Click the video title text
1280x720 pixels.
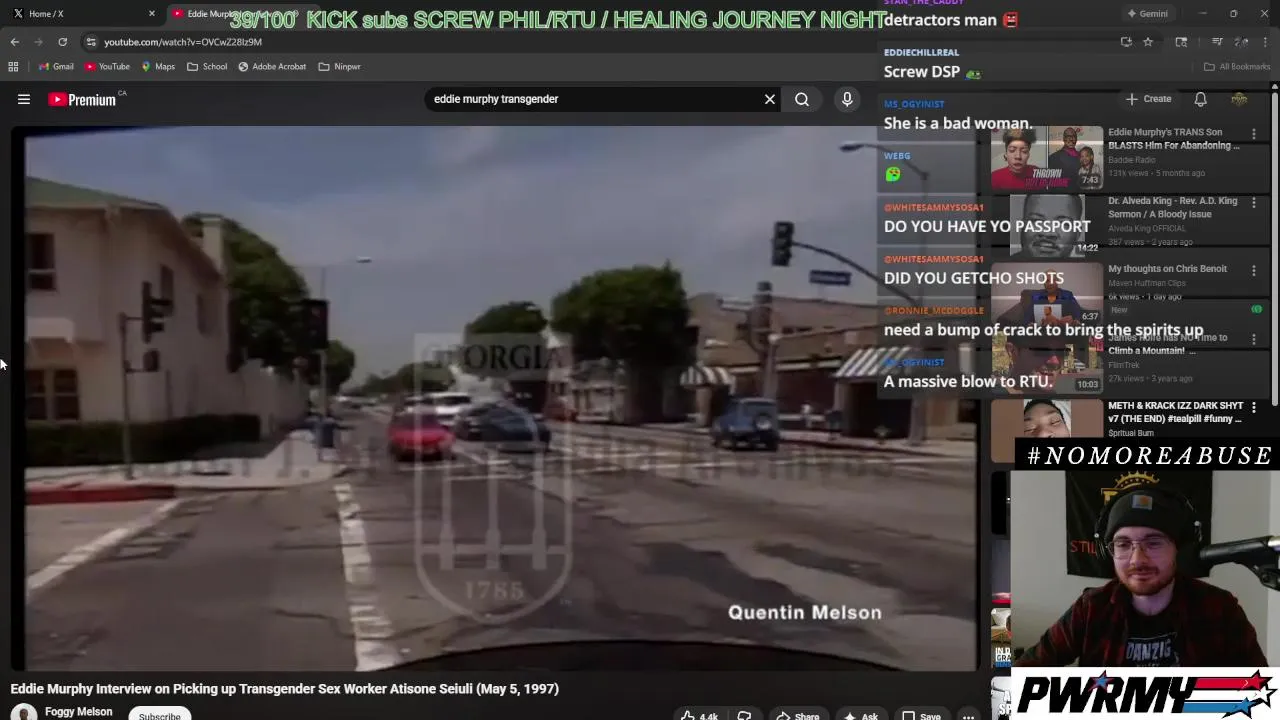coord(284,689)
